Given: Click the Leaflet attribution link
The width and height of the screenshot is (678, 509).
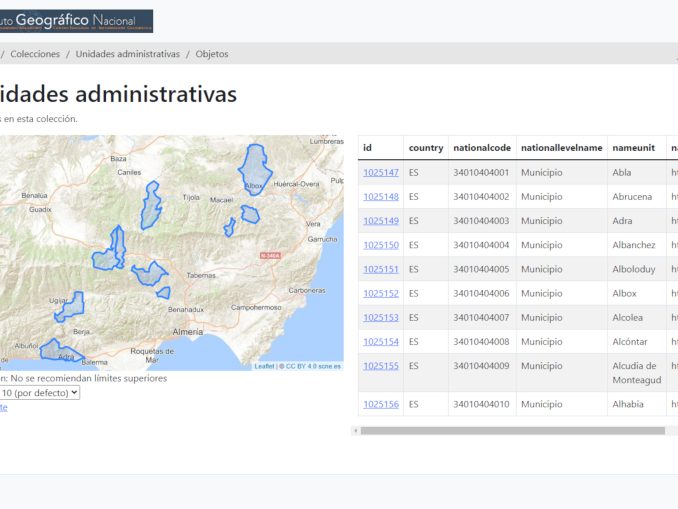Looking at the screenshot, I should (264, 366).
